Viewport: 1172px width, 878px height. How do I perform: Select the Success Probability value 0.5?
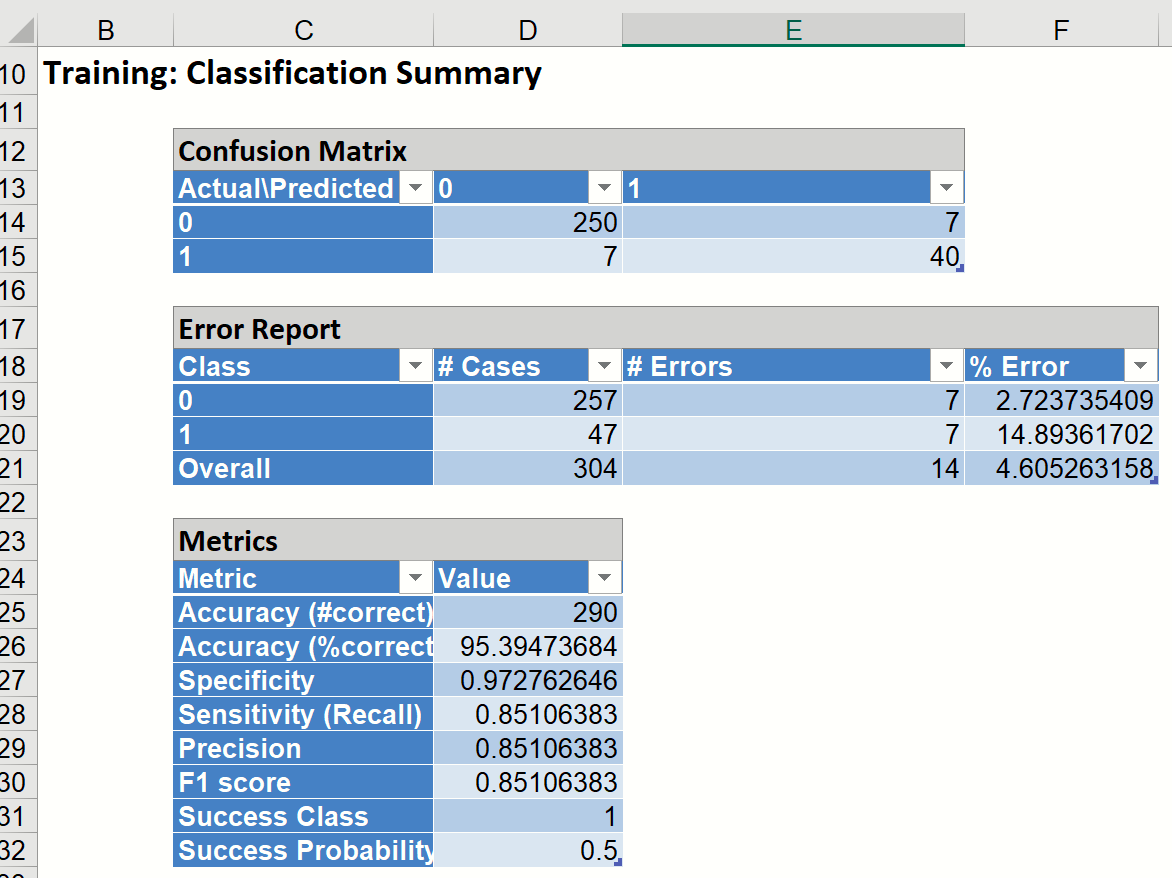tap(528, 850)
